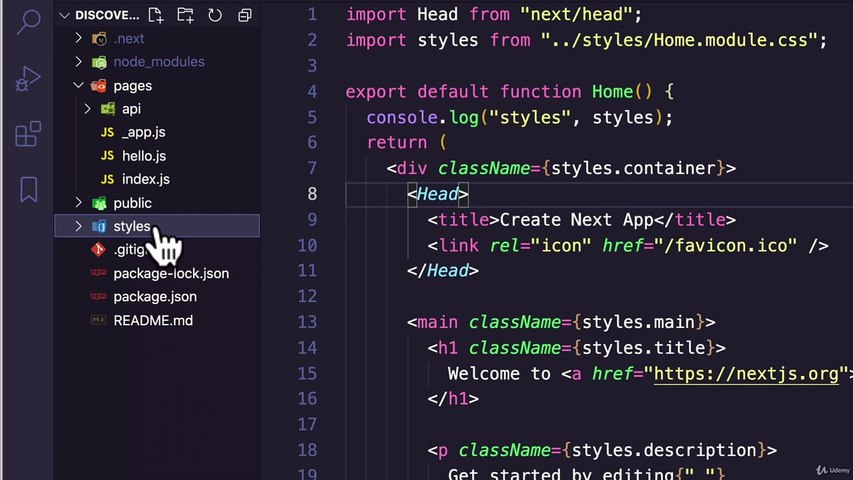
Task: Click the npm icon beside package.json
Action: point(98,296)
